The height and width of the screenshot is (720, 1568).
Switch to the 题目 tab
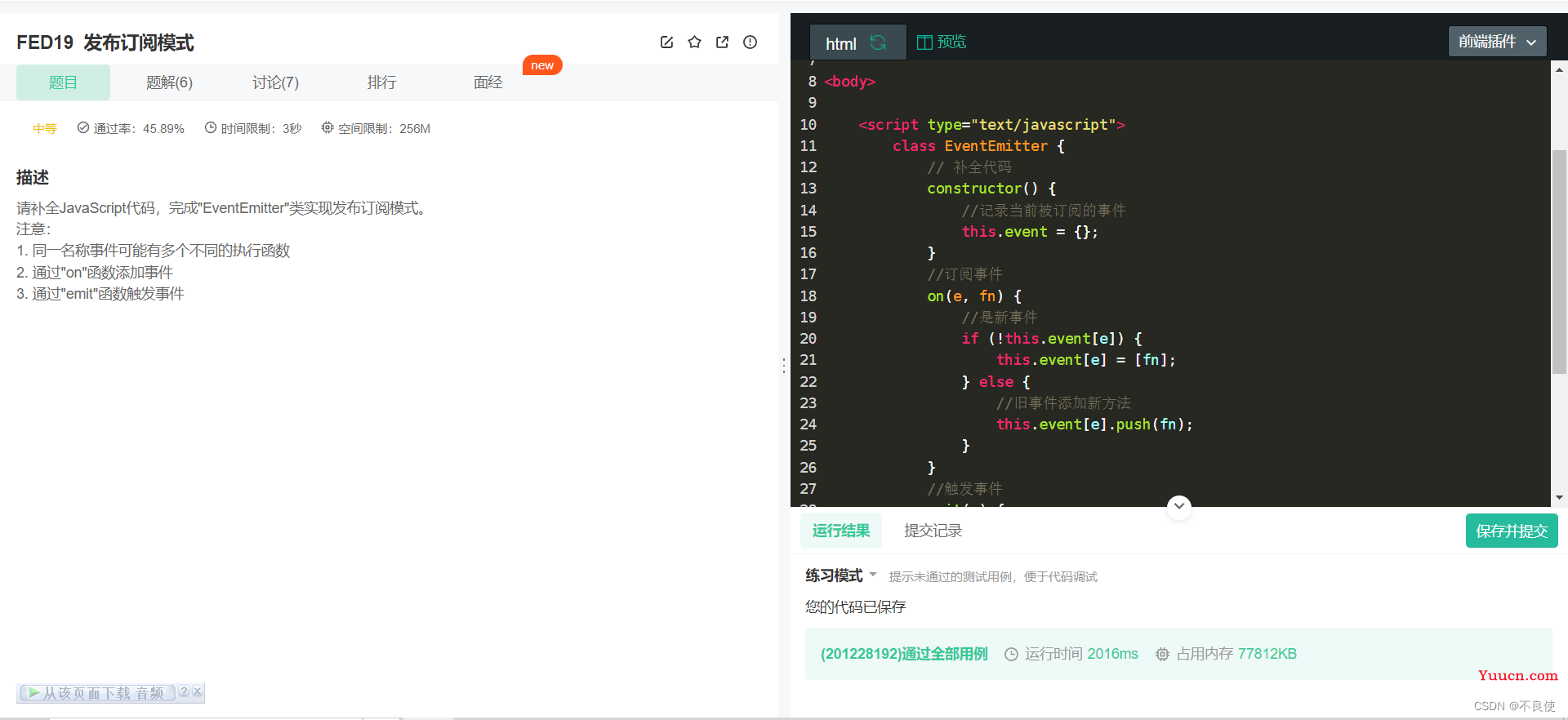(63, 82)
